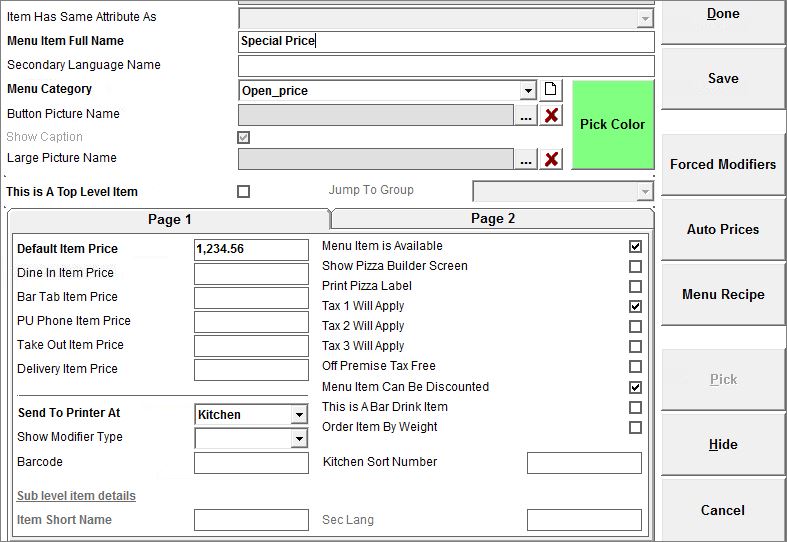The height and width of the screenshot is (542, 787).
Task: Enable Order Item By Weight
Action: (635, 427)
